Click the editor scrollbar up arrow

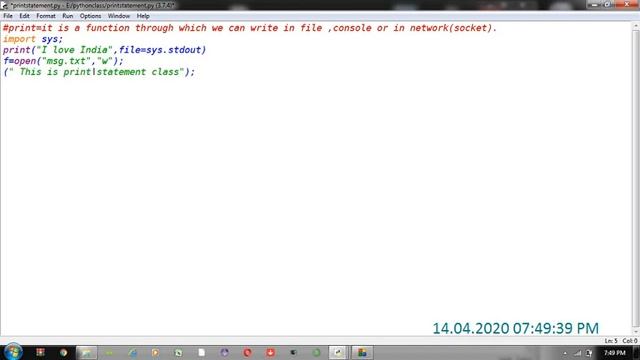[636, 26]
